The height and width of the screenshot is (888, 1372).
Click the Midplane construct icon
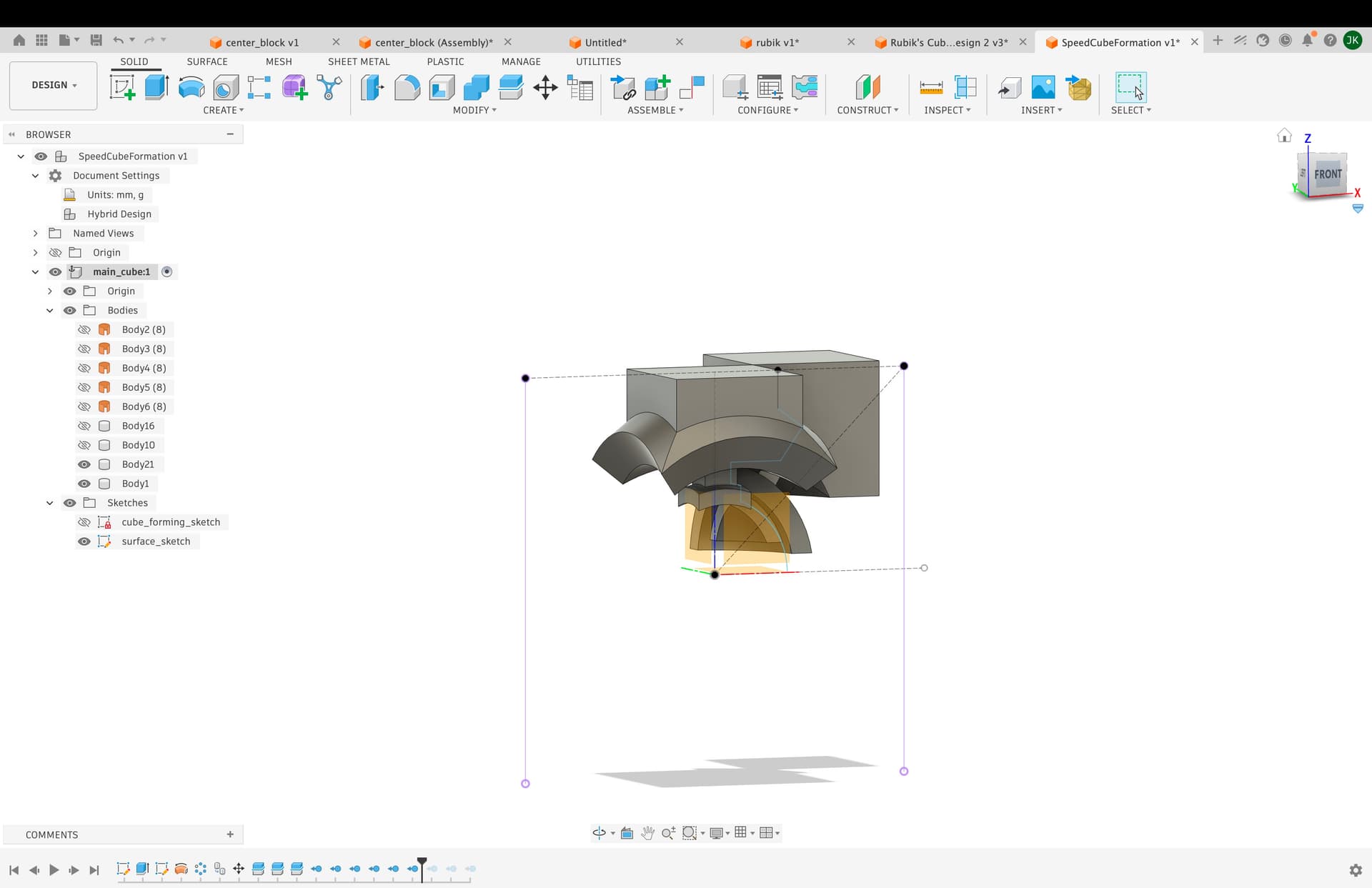868,87
